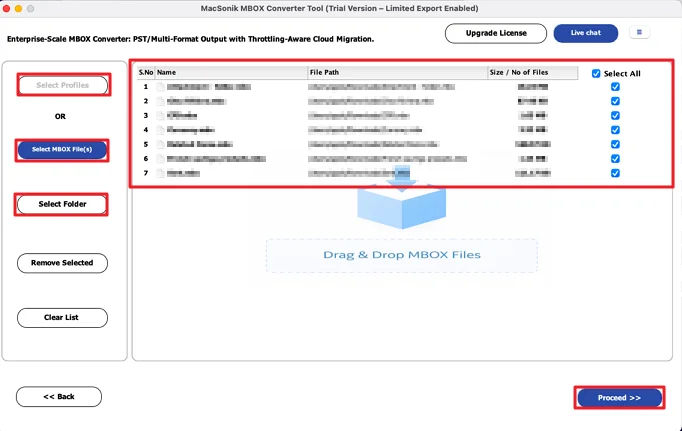Image resolution: width=682 pixels, height=431 pixels.
Task: Click the file icon in row 3
Action: pyautogui.click(x=161, y=116)
